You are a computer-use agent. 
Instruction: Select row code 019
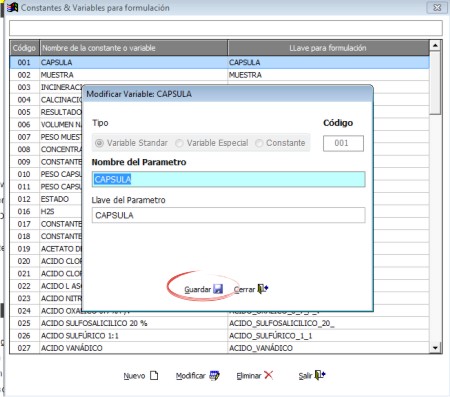click(x=24, y=249)
